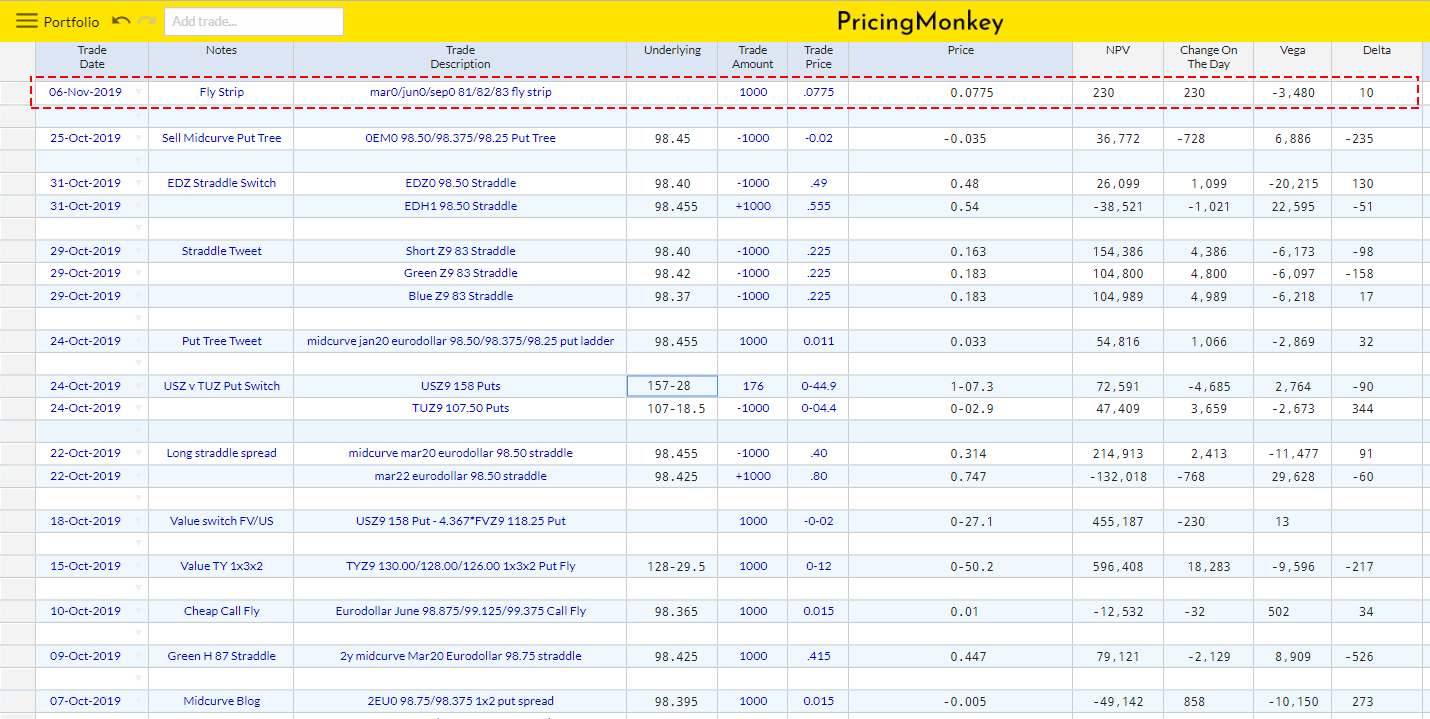
Task: Open date dropdown for 06-Nov-2019 row
Action: 138,92
